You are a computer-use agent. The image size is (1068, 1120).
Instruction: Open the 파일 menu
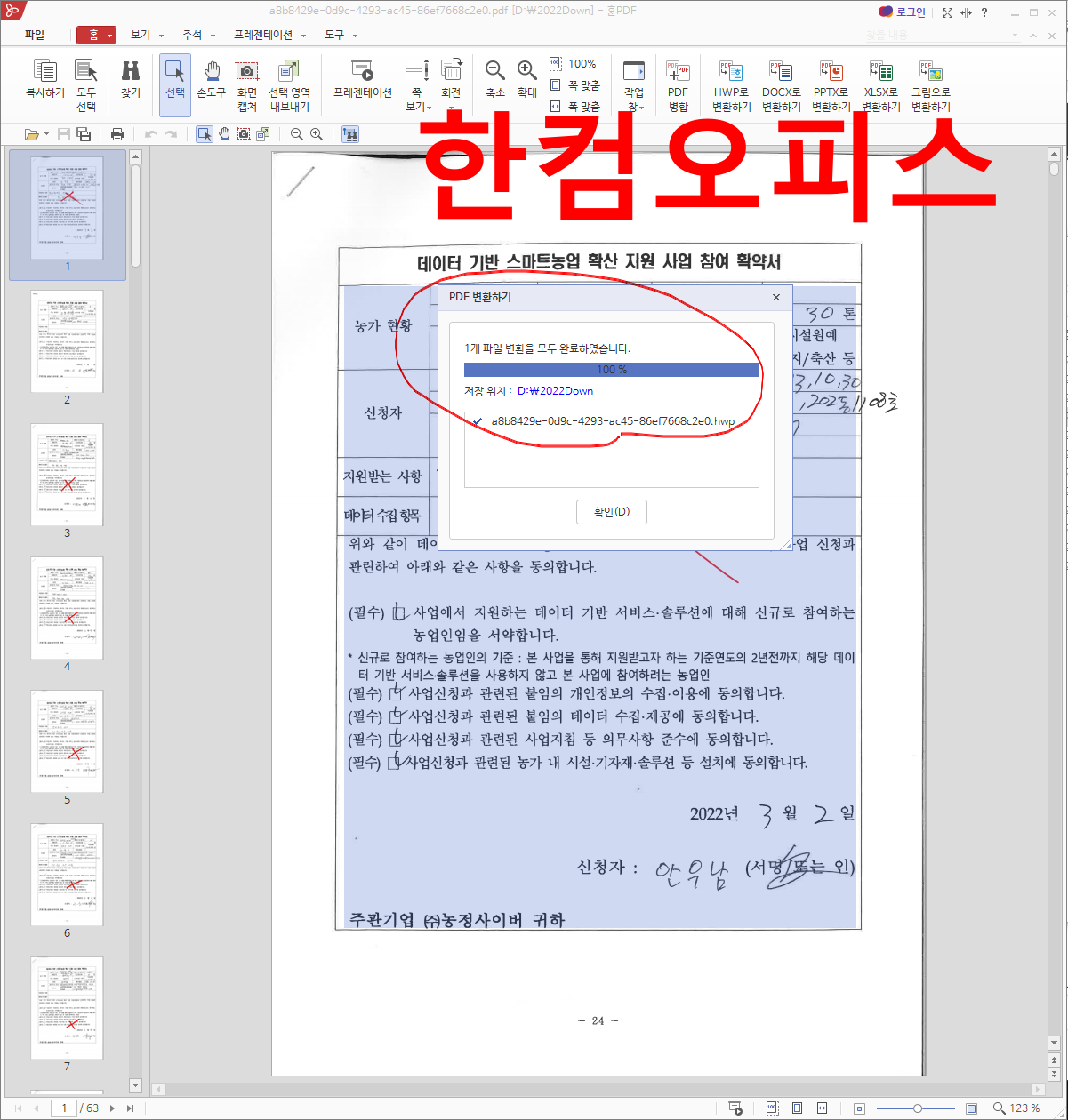pyautogui.click(x=35, y=35)
